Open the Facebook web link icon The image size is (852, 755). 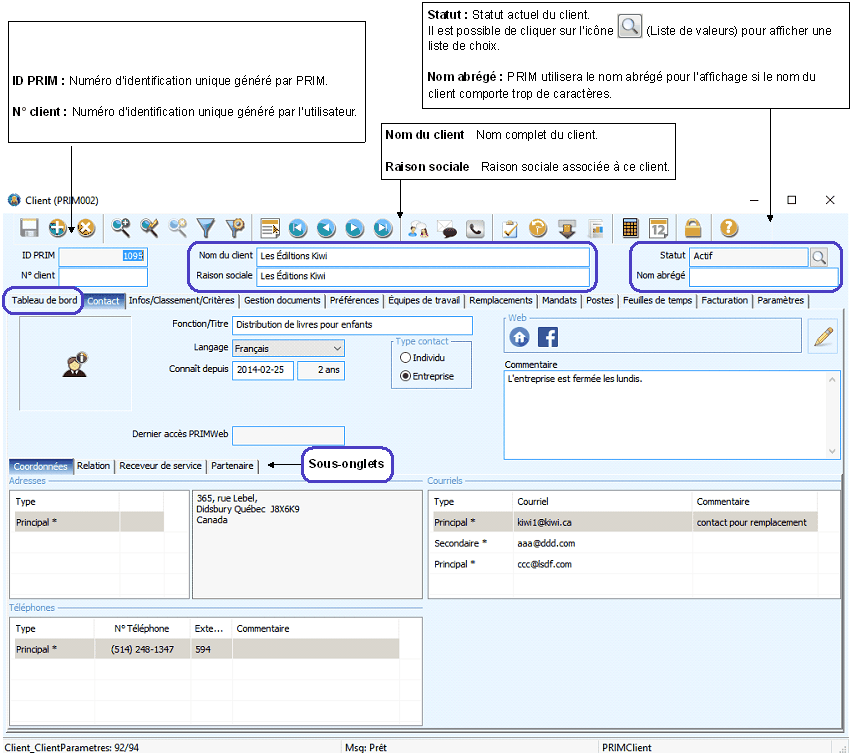(x=548, y=337)
